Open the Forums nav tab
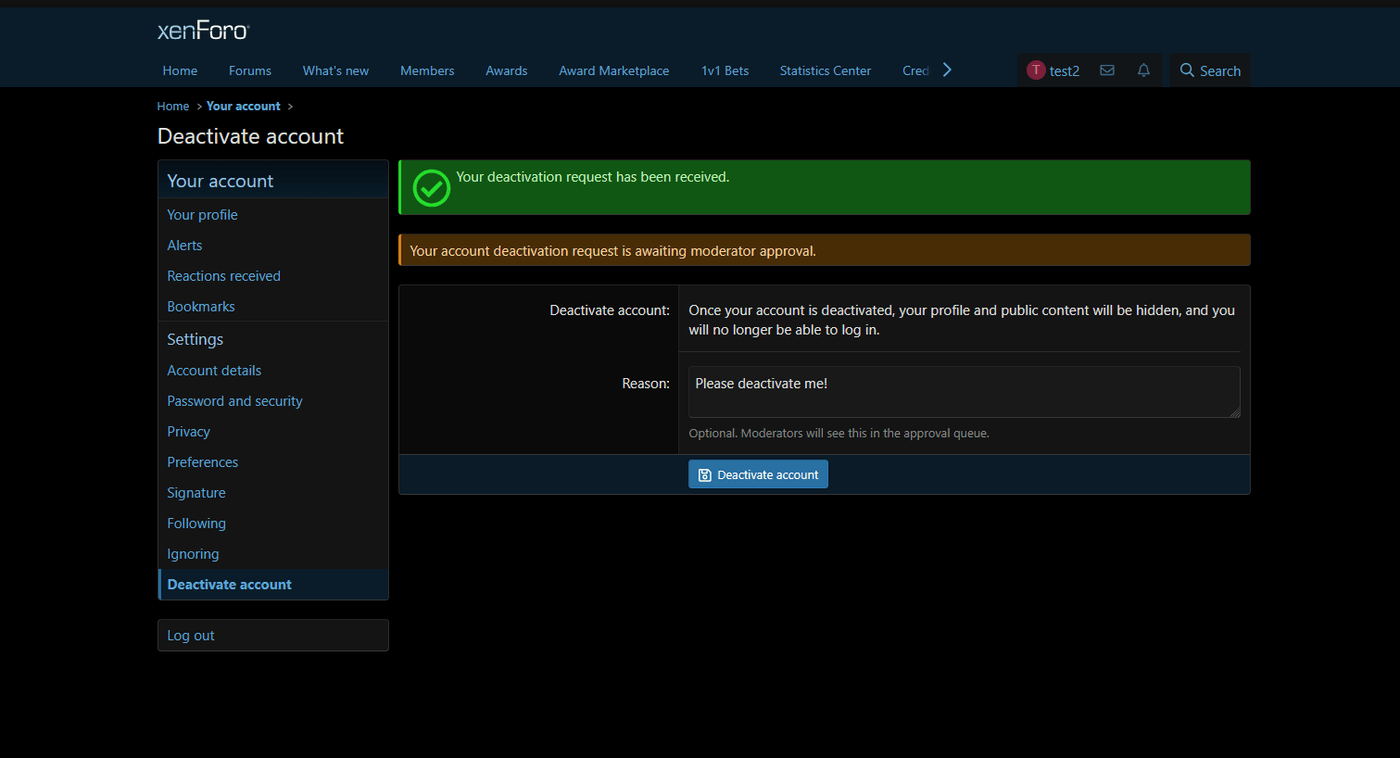Viewport: 1400px width, 758px height. 250,71
